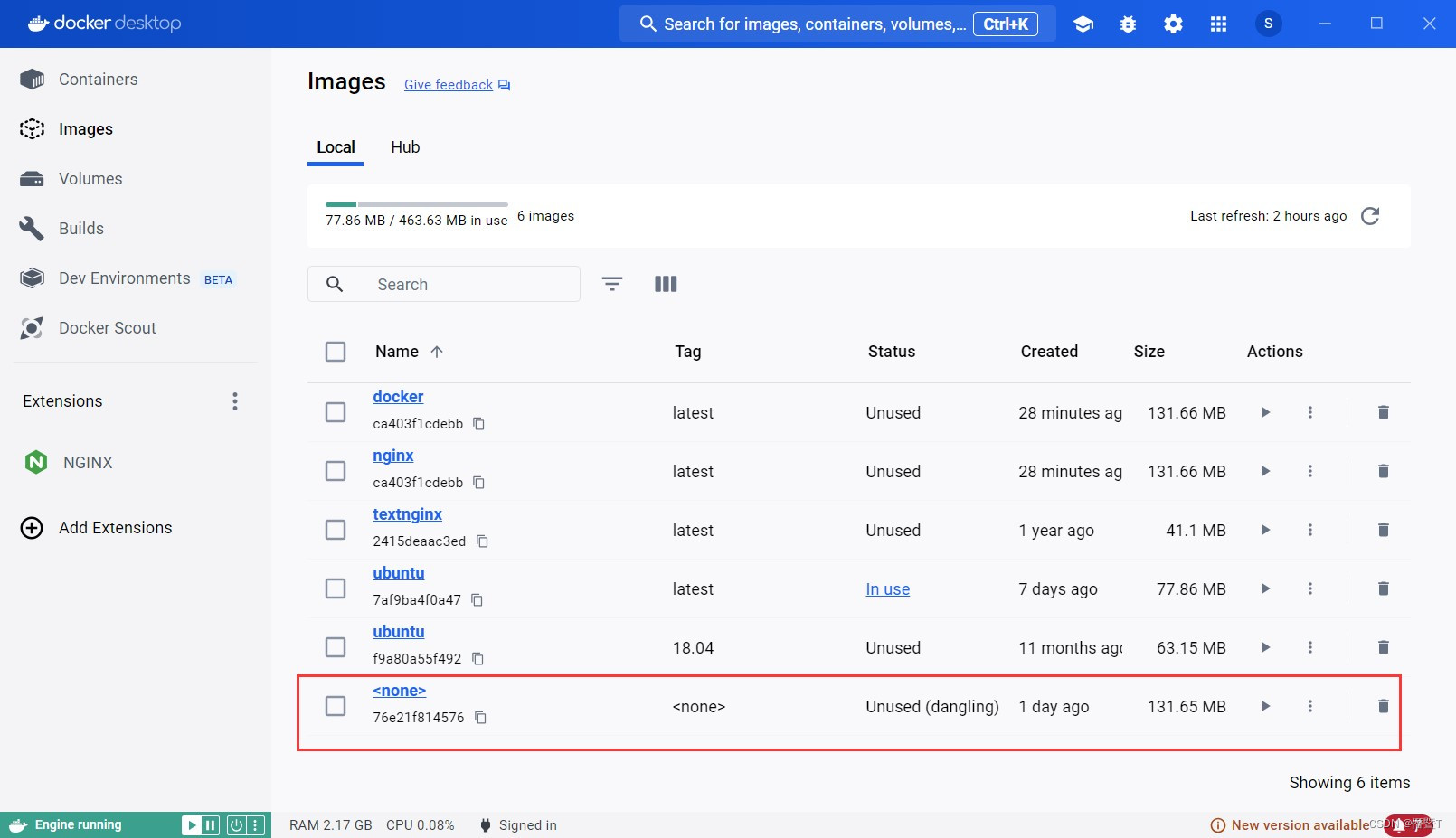
Task: Open the Extensions options menu
Action: coord(235,401)
